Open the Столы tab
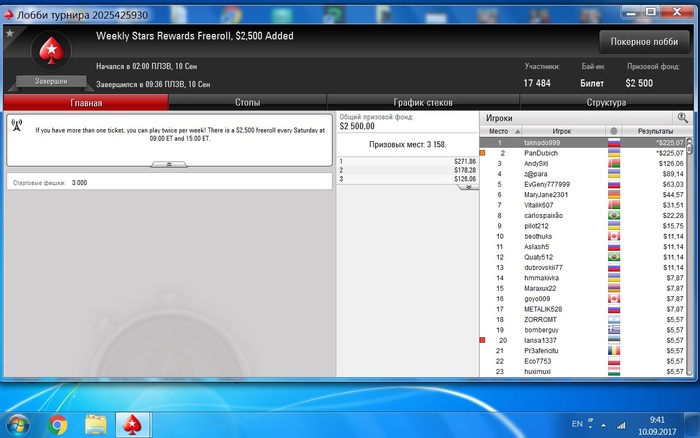This screenshot has height=438, width=700. 247,103
